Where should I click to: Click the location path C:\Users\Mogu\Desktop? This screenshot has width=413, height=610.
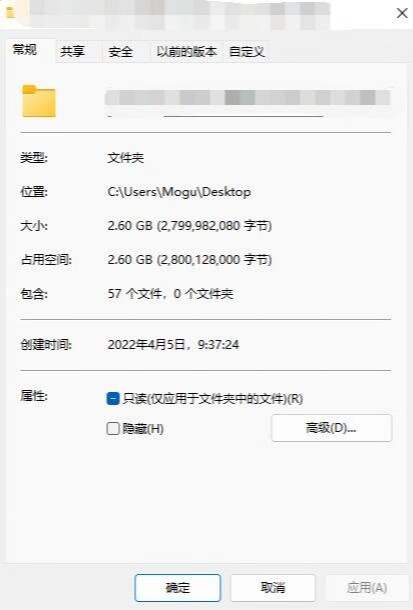pos(179,192)
